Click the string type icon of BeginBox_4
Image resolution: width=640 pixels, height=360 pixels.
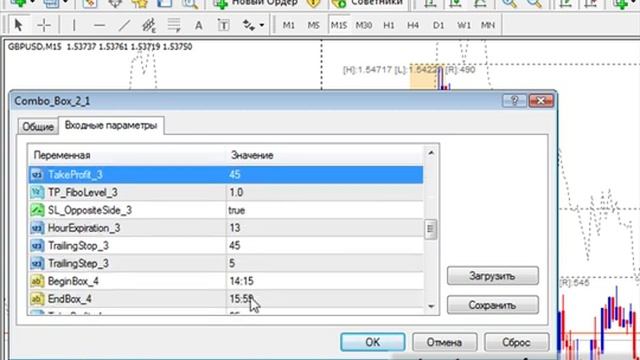tap(37, 281)
